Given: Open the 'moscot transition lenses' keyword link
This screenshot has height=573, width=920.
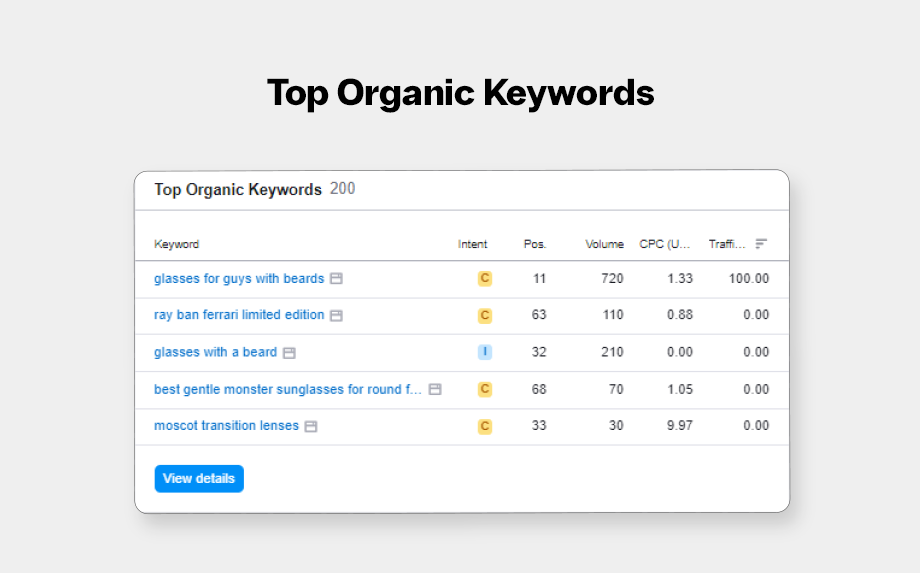Looking at the screenshot, I should 226,426.
